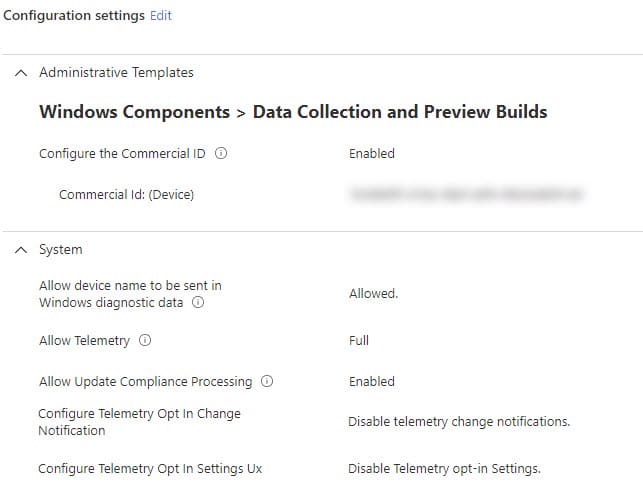
Task: Select the System section heading
Action: pos(61,250)
